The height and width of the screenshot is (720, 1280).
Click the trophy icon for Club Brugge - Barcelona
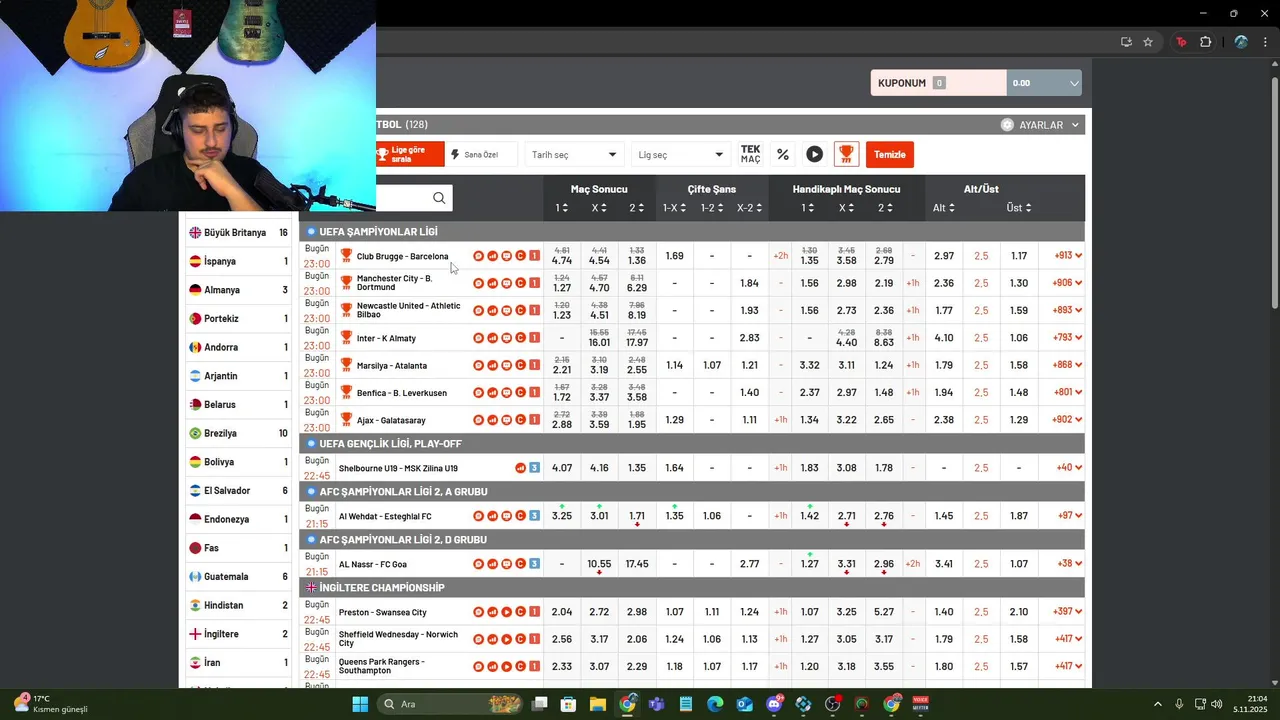pyautogui.click(x=346, y=256)
